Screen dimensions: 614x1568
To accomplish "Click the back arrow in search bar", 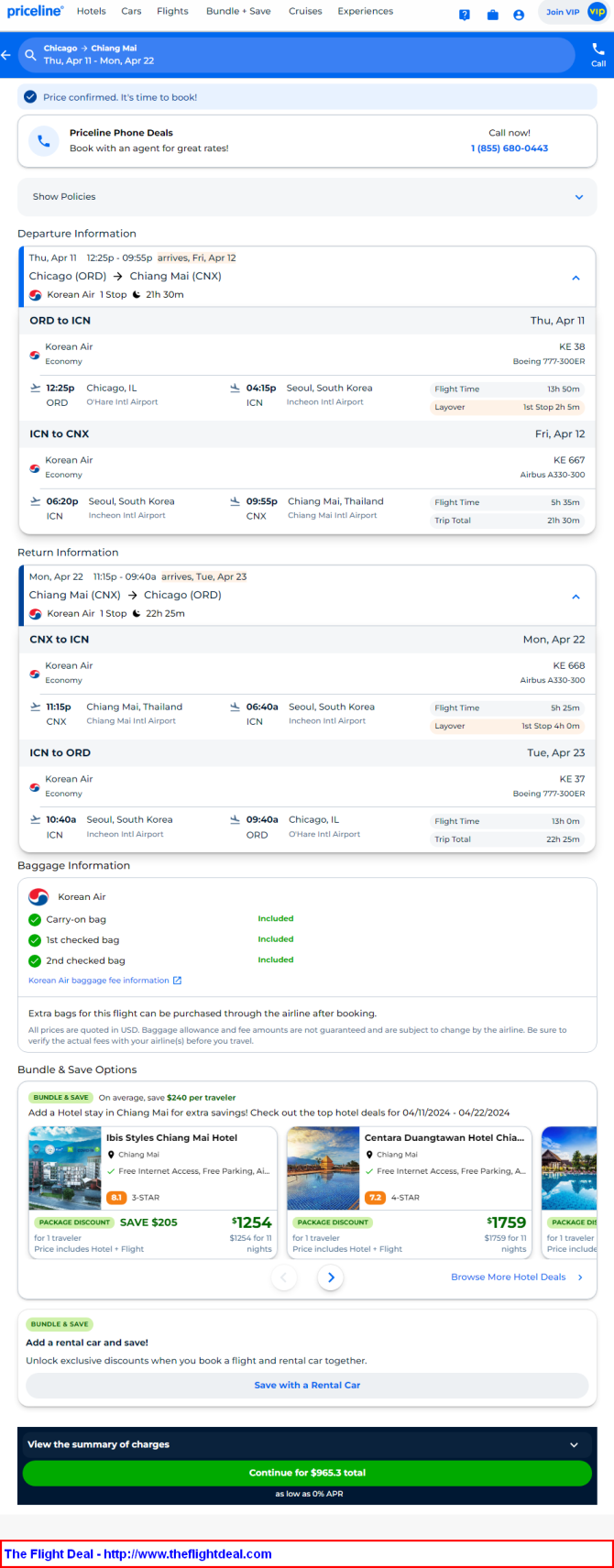I will tap(6, 55).
